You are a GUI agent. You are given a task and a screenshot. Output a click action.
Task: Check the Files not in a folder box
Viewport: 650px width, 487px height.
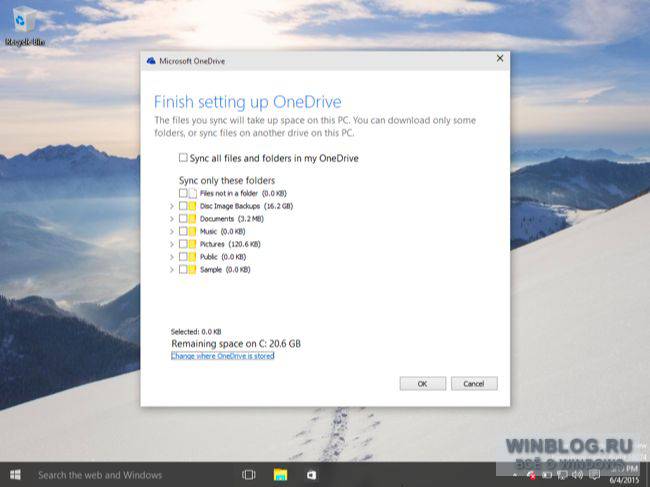[183, 193]
